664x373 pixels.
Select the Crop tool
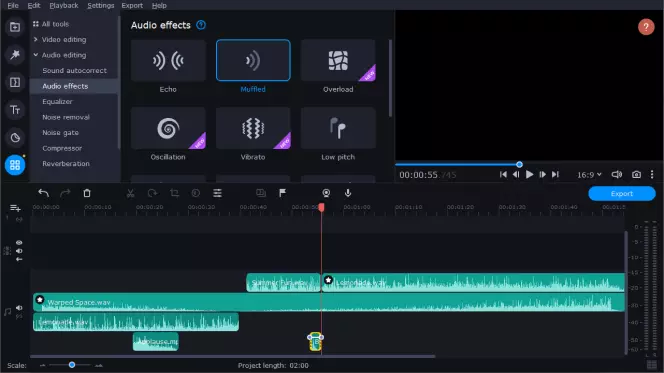click(x=174, y=193)
